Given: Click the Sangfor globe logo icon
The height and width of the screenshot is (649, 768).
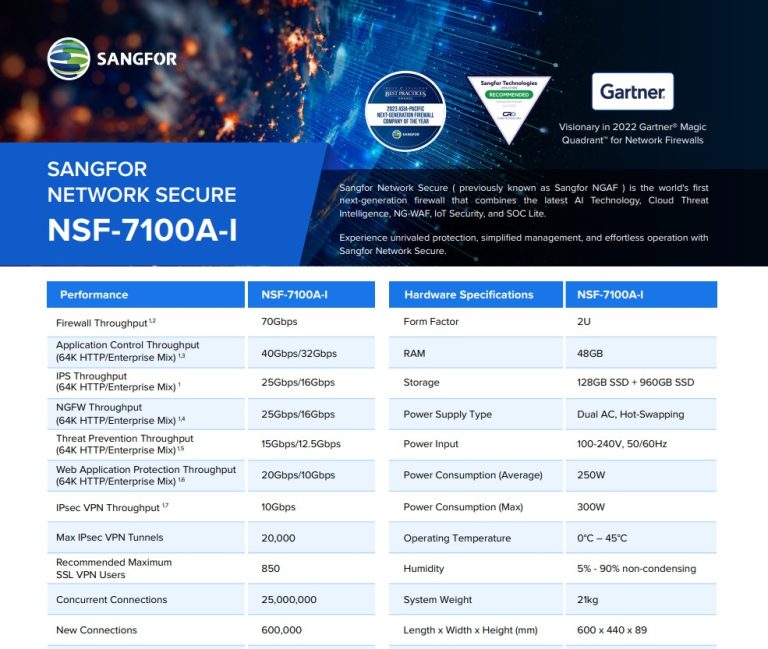Looking at the screenshot, I should (x=68, y=58).
